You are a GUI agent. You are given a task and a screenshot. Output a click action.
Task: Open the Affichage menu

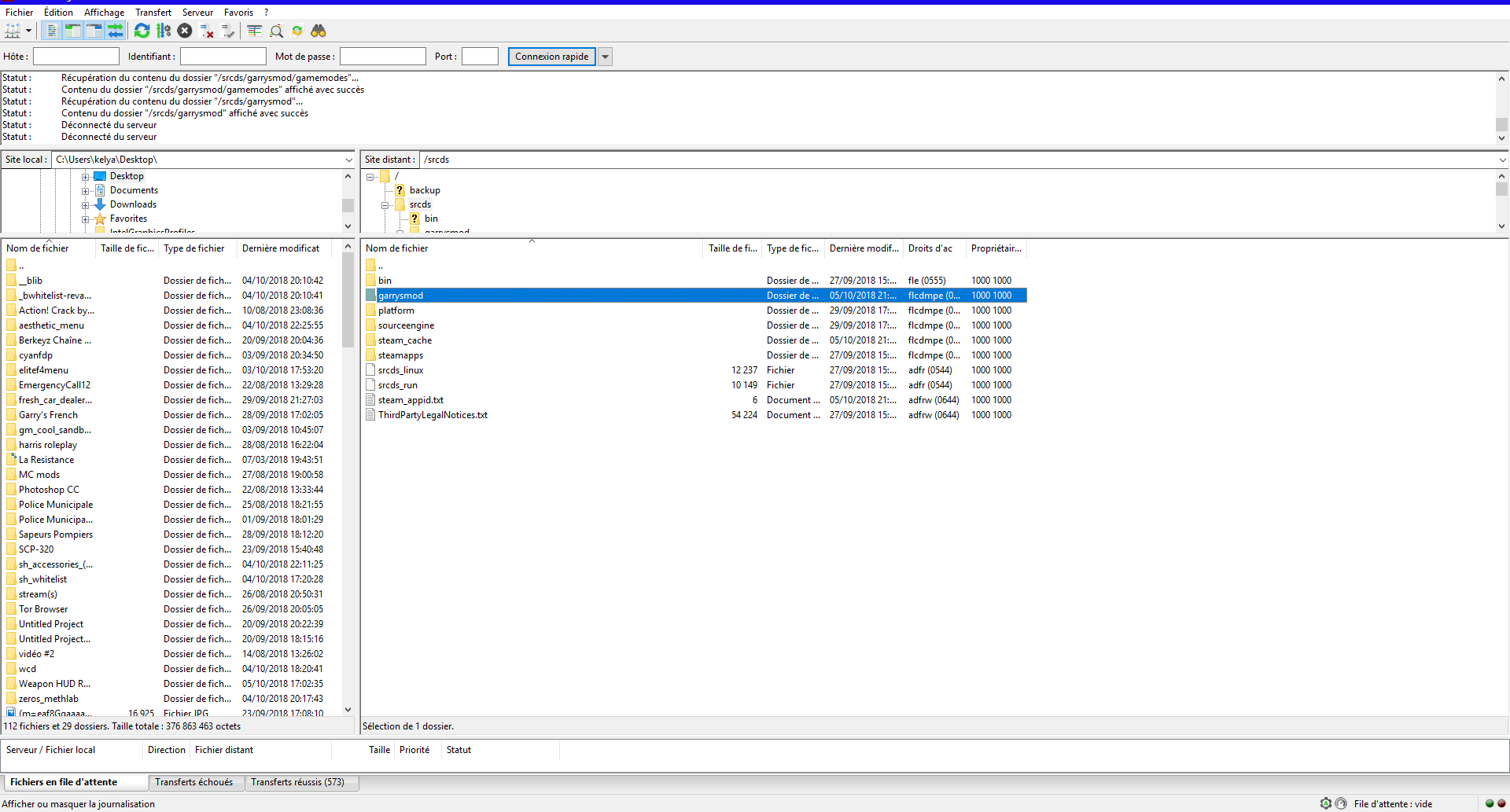click(105, 12)
